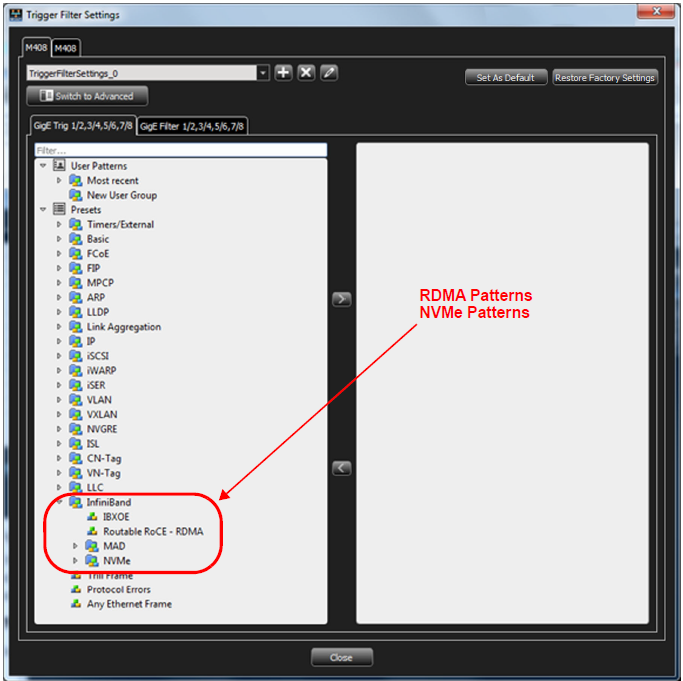The image size is (683, 681).
Task: Click the rename settings pencil icon
Action: [329, 73]
